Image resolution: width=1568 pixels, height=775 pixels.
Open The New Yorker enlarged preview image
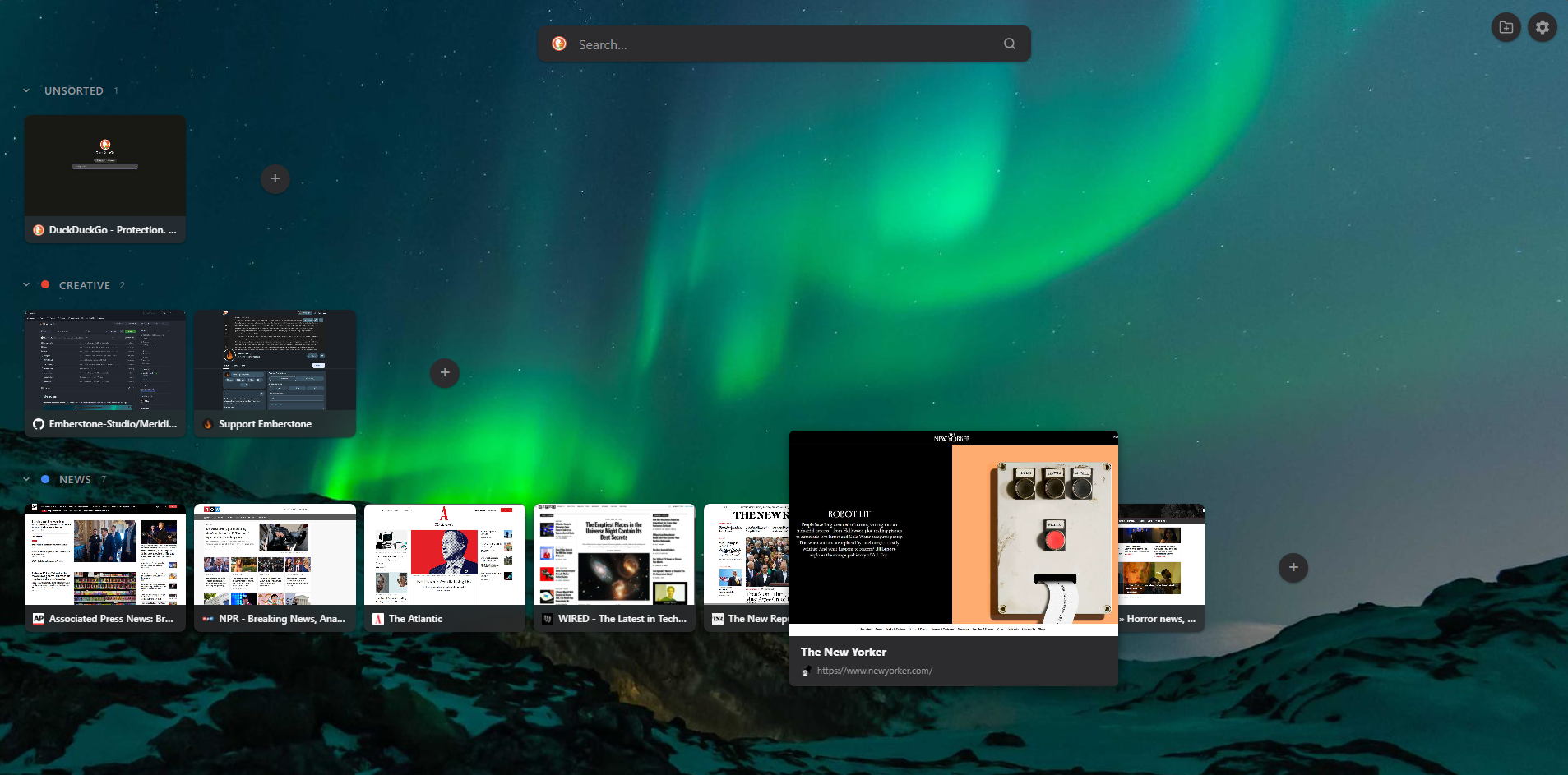[x=954, y=533]
